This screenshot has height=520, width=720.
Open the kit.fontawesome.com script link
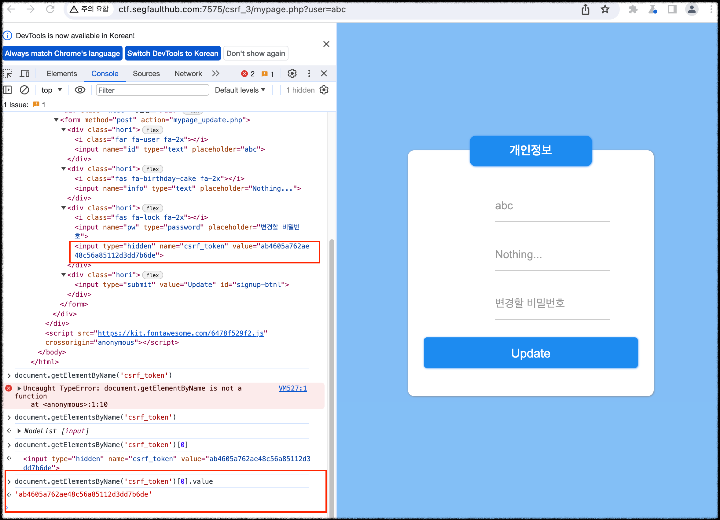click(x=181, y=333)
